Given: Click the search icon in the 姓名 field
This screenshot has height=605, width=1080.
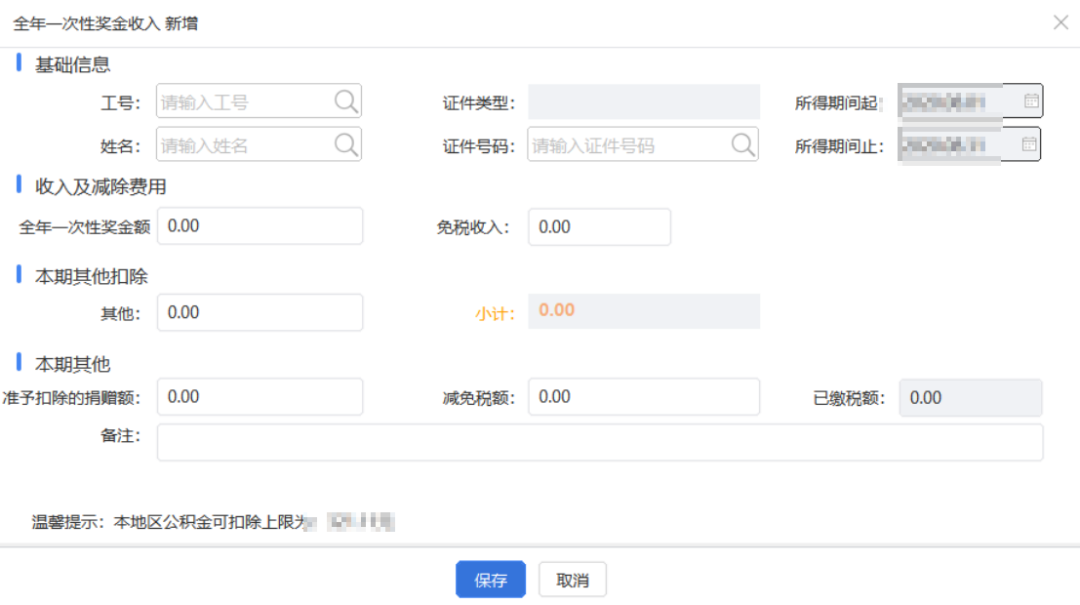Looking at the screenshot, I should click(345, 144).
